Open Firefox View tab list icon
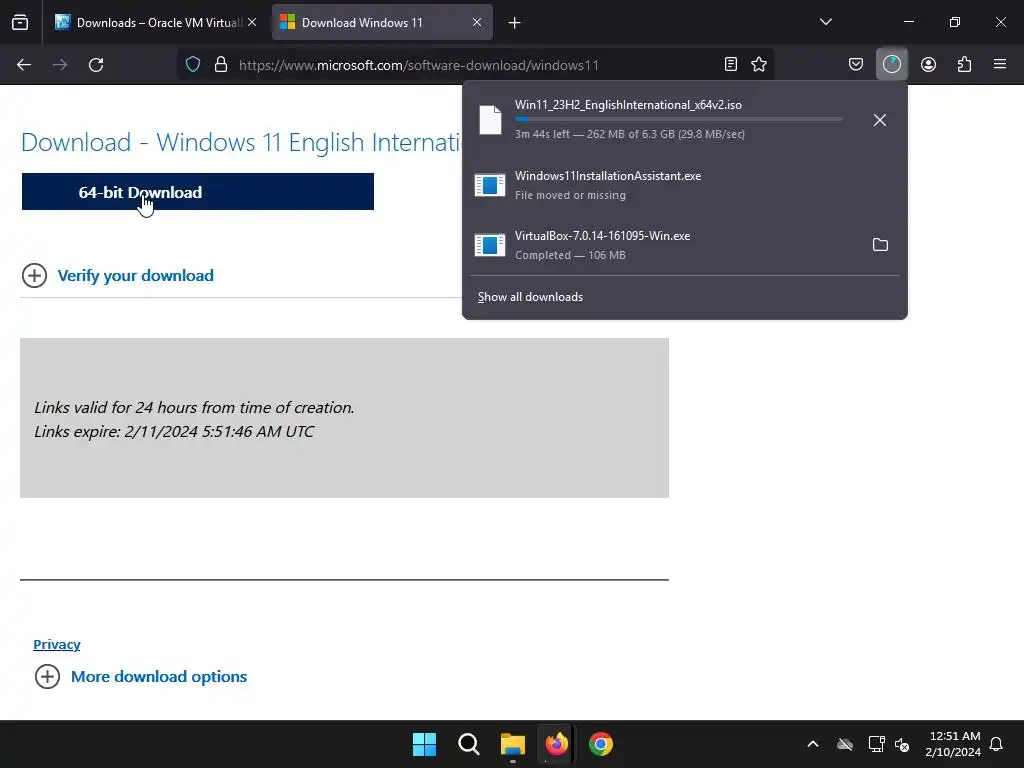1024x768 pixels. point(20,22)
